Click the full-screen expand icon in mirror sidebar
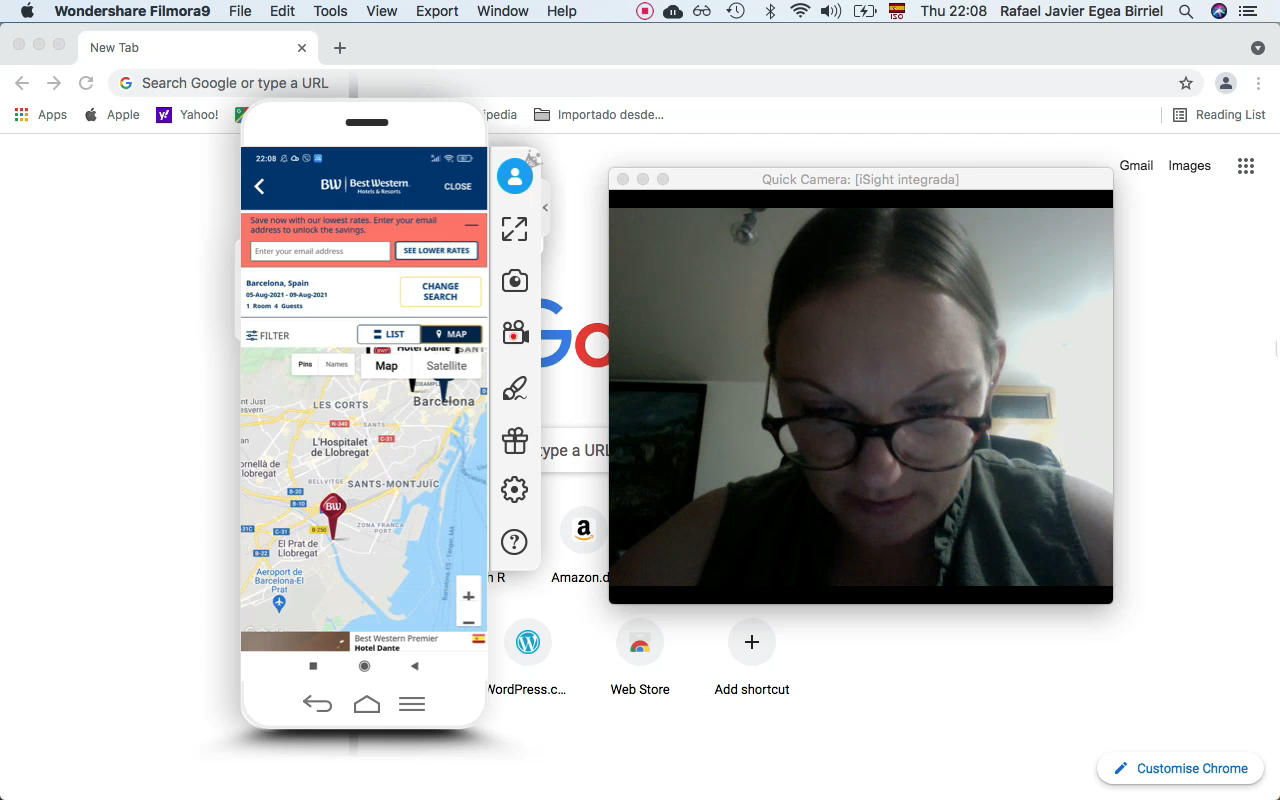This screenshot has width=1280, height=800. tap(514, 229)
